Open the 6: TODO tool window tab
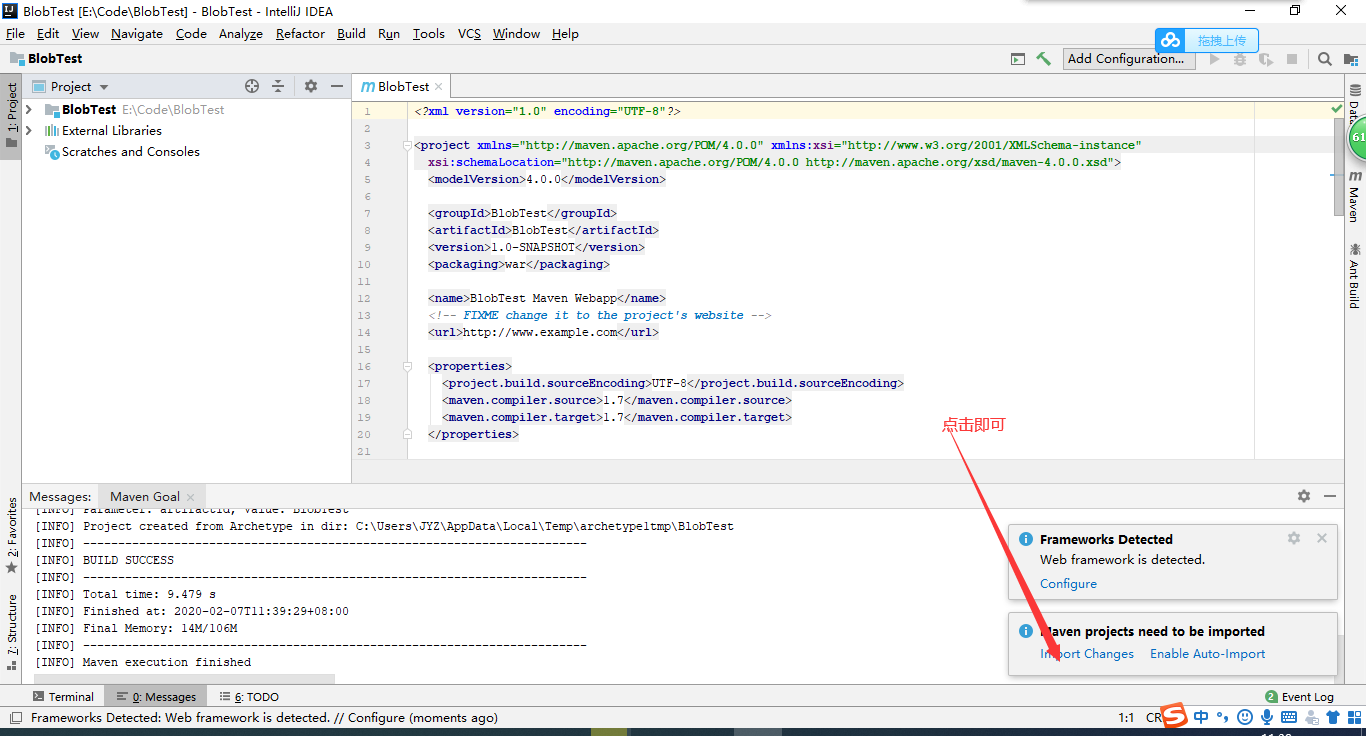Screen dimensions: 1366x736 pos(250,697)
